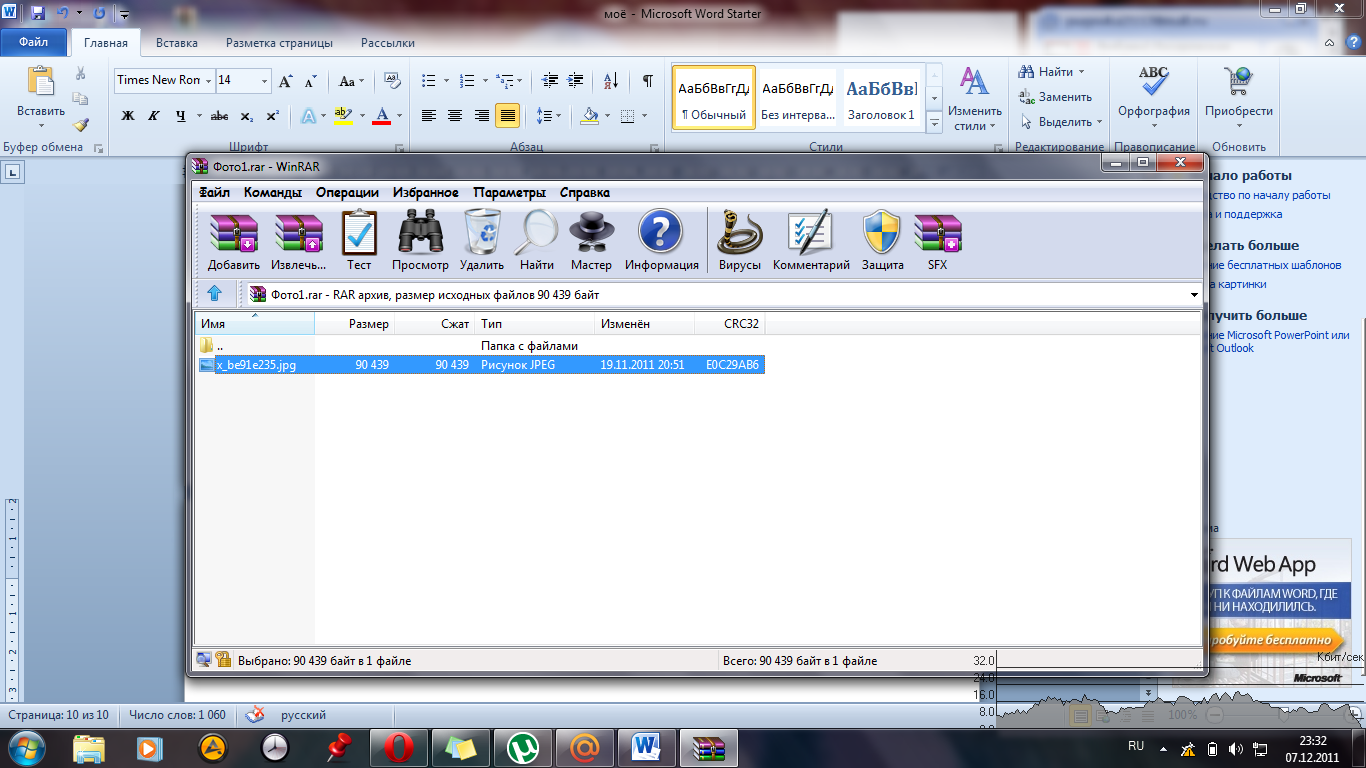Expand the text highlight color dropdown arrow
Viewport: 1366px width, 768px height.
[362, 116]
